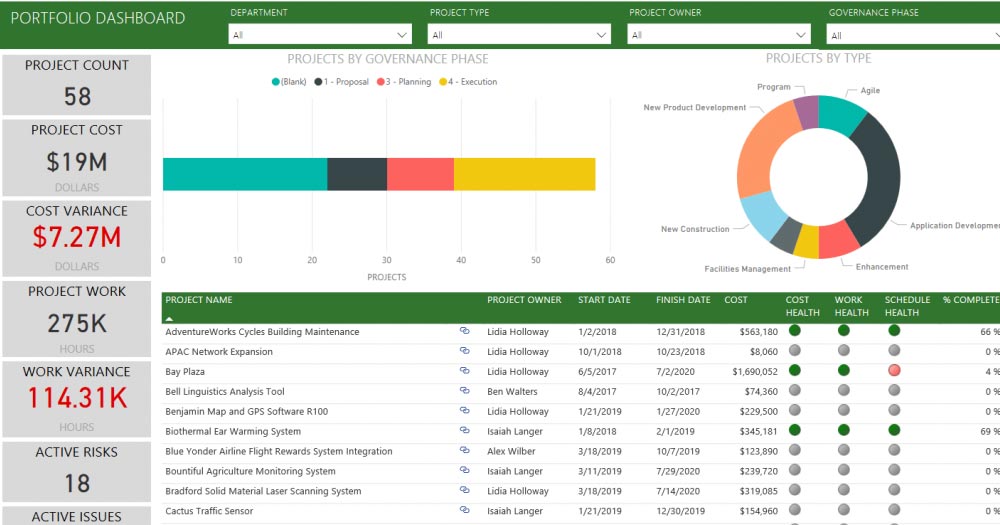
Task: Open the Project Owner filter dropdown
Action: 719,34
